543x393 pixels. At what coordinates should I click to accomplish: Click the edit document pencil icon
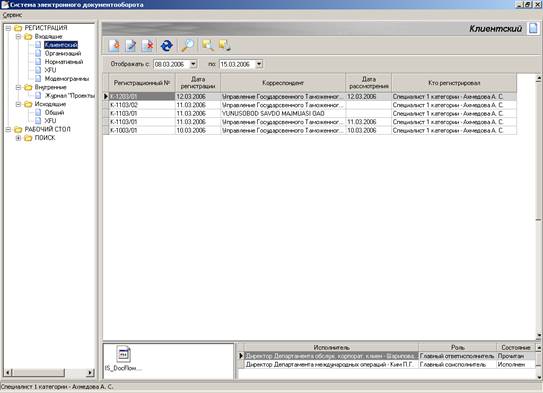coord(131,45)
